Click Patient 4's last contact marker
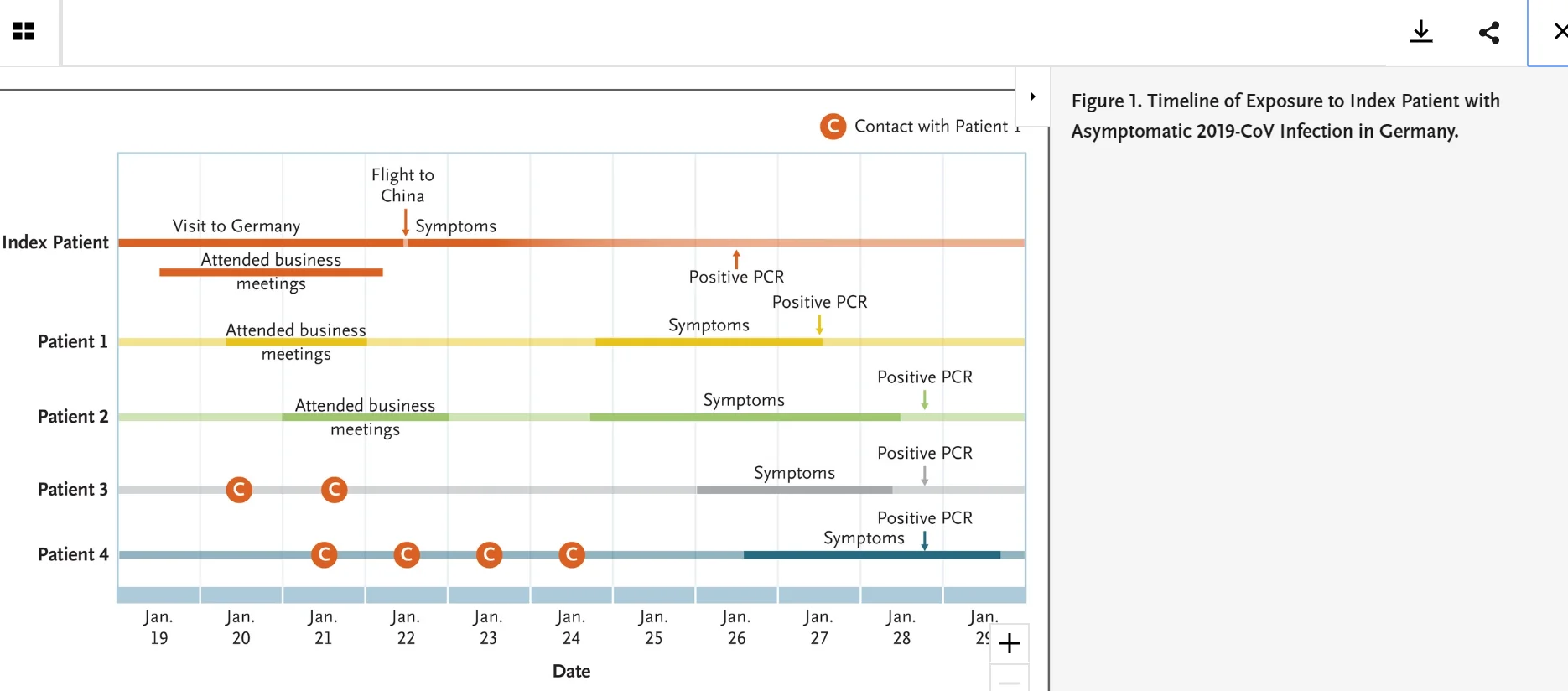This screenshot has width=1568, height=691. click(572, 554)
